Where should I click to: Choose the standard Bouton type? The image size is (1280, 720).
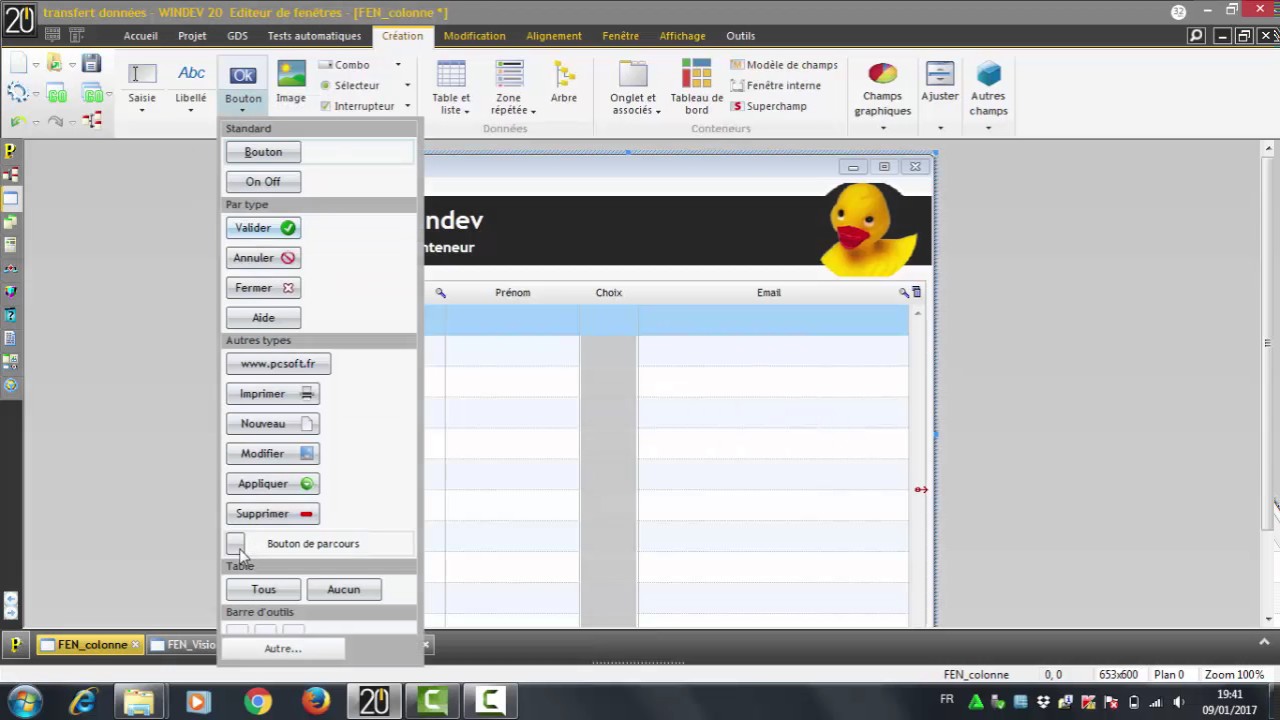coord(263,152)
